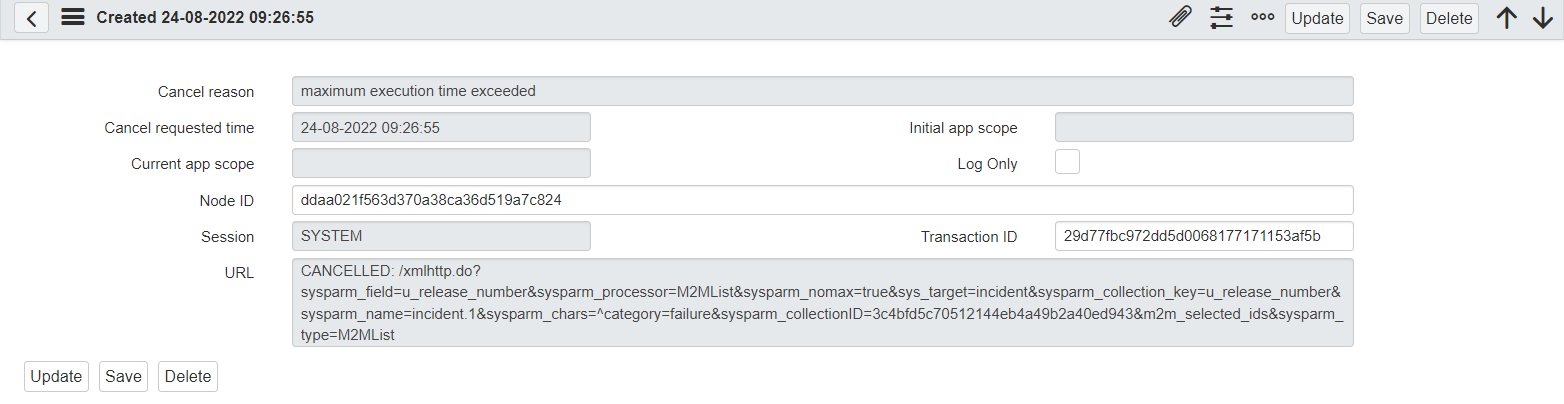Image resolution: width=1564 pixels, height=404 pixels.
Task: Open the personalize form settings icon
Action: [x=1221, y=18]
